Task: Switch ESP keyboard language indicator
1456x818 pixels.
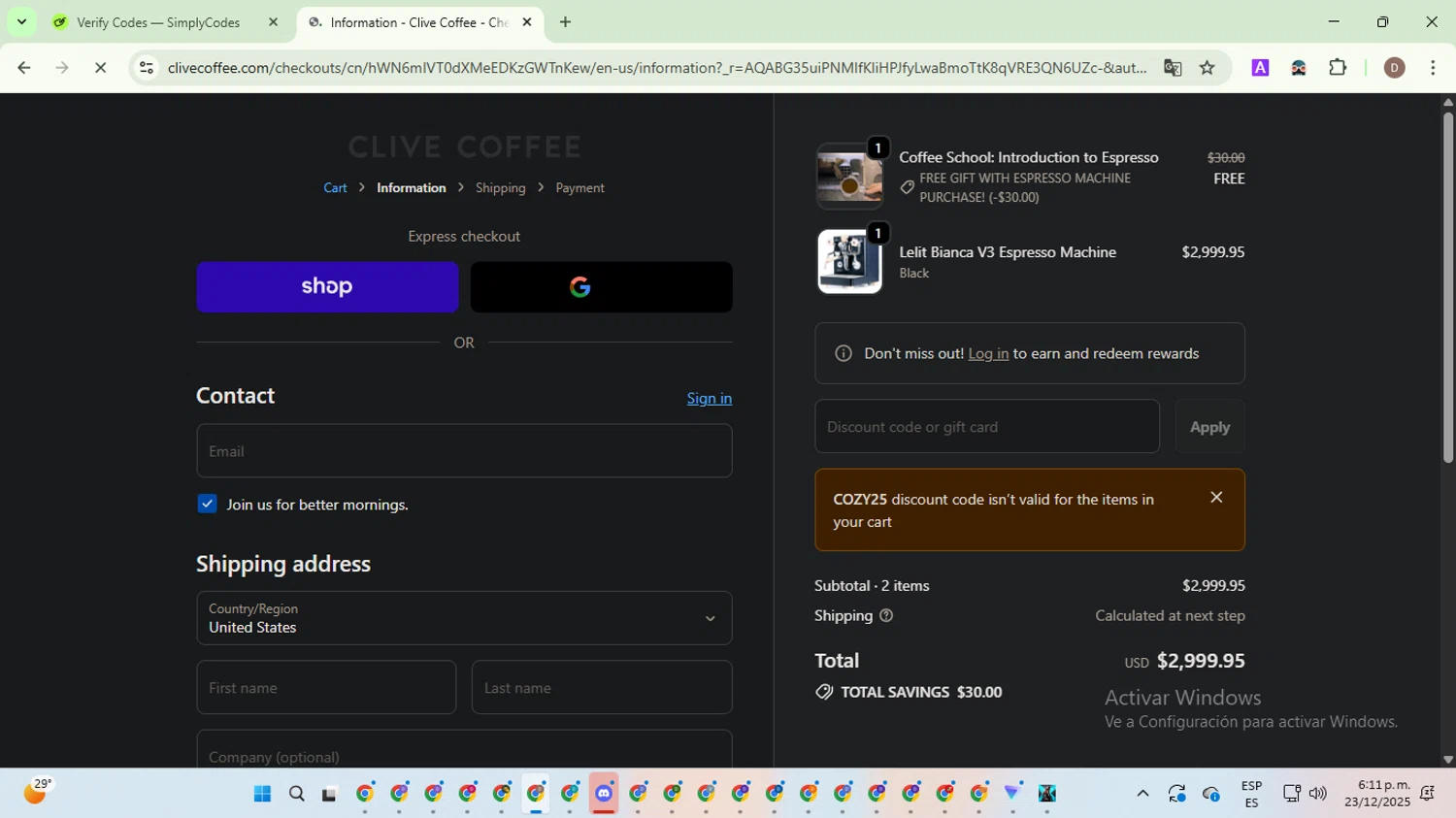Action: [x=1251, y=794]
